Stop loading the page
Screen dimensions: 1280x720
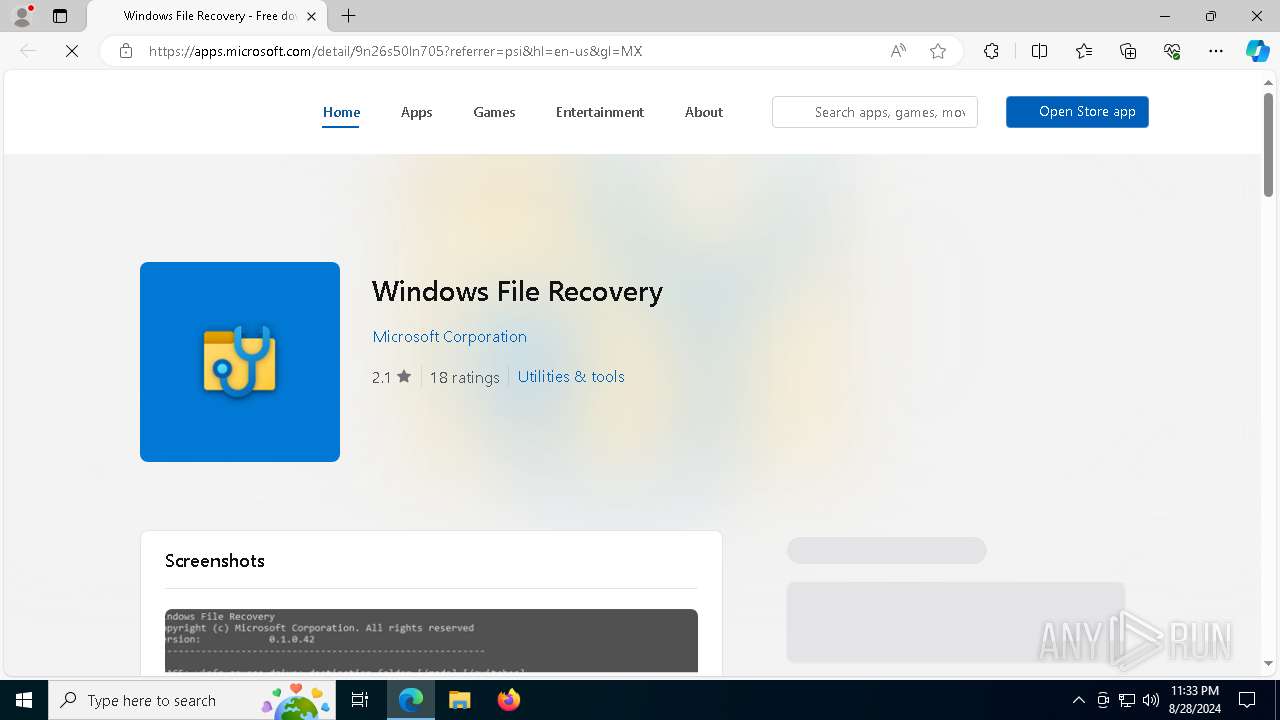(x=72, y=51)
